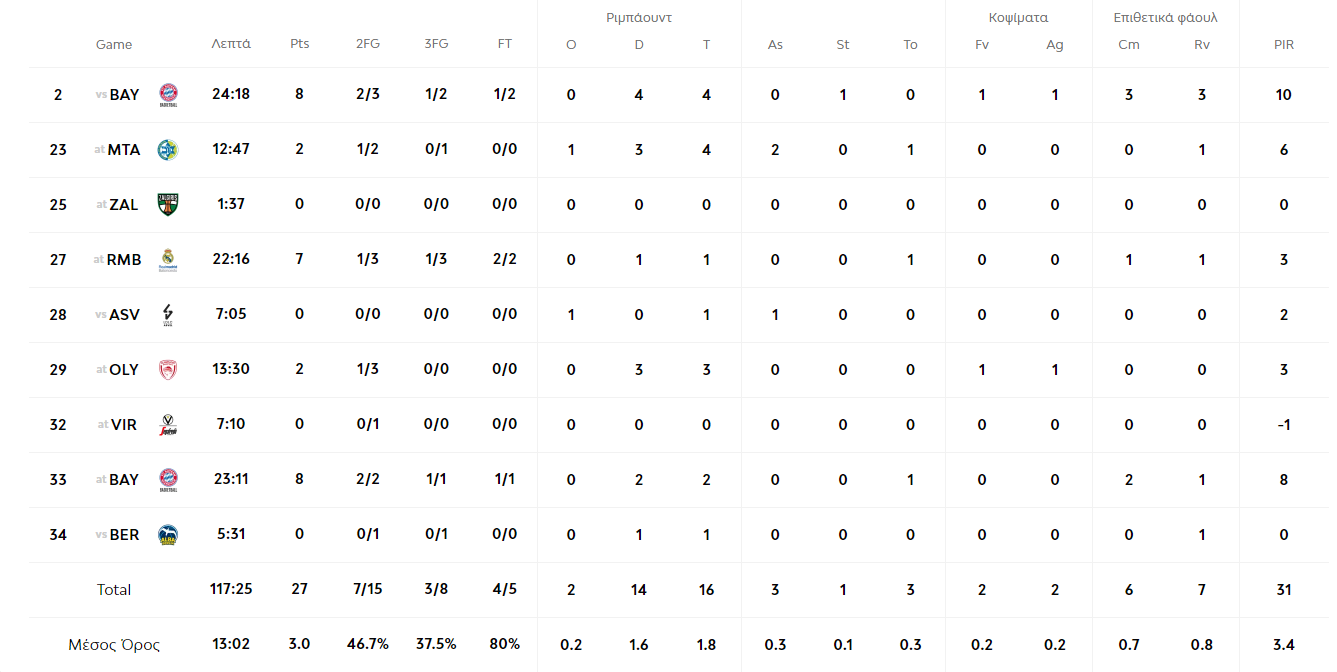
Task: Click the Bayern logo in game 2 row
Action: (168, 95)
